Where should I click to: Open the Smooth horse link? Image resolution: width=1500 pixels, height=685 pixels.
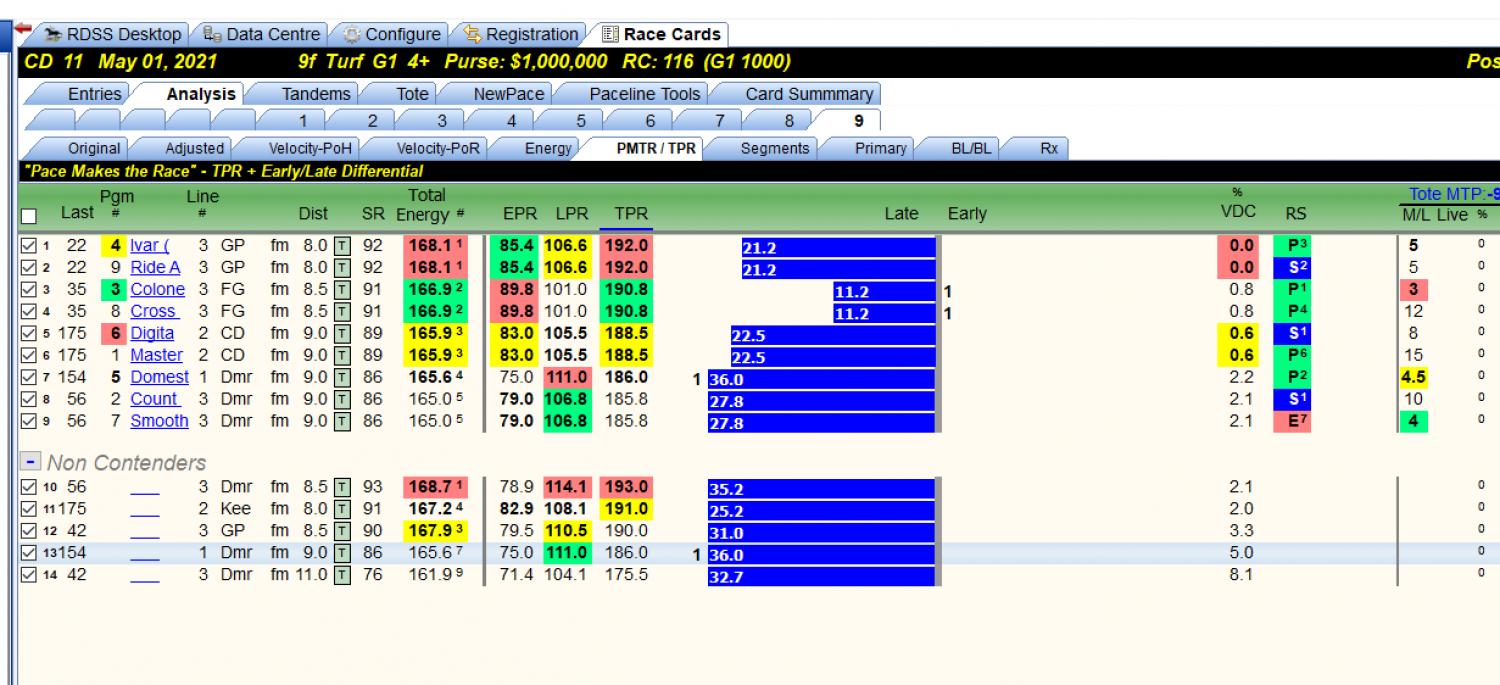pyautogui.click(x=159, y=421)
